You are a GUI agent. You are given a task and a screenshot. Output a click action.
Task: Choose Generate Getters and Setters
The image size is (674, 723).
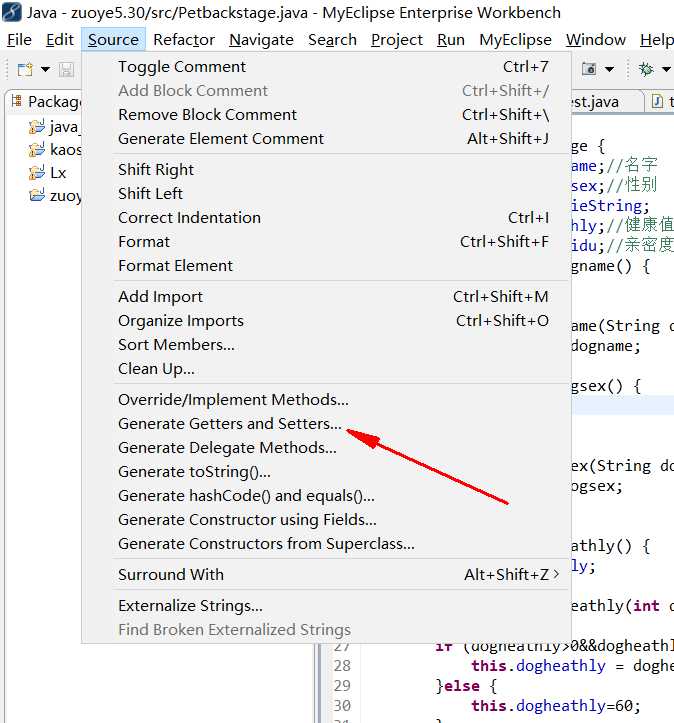tap(229, 424)
